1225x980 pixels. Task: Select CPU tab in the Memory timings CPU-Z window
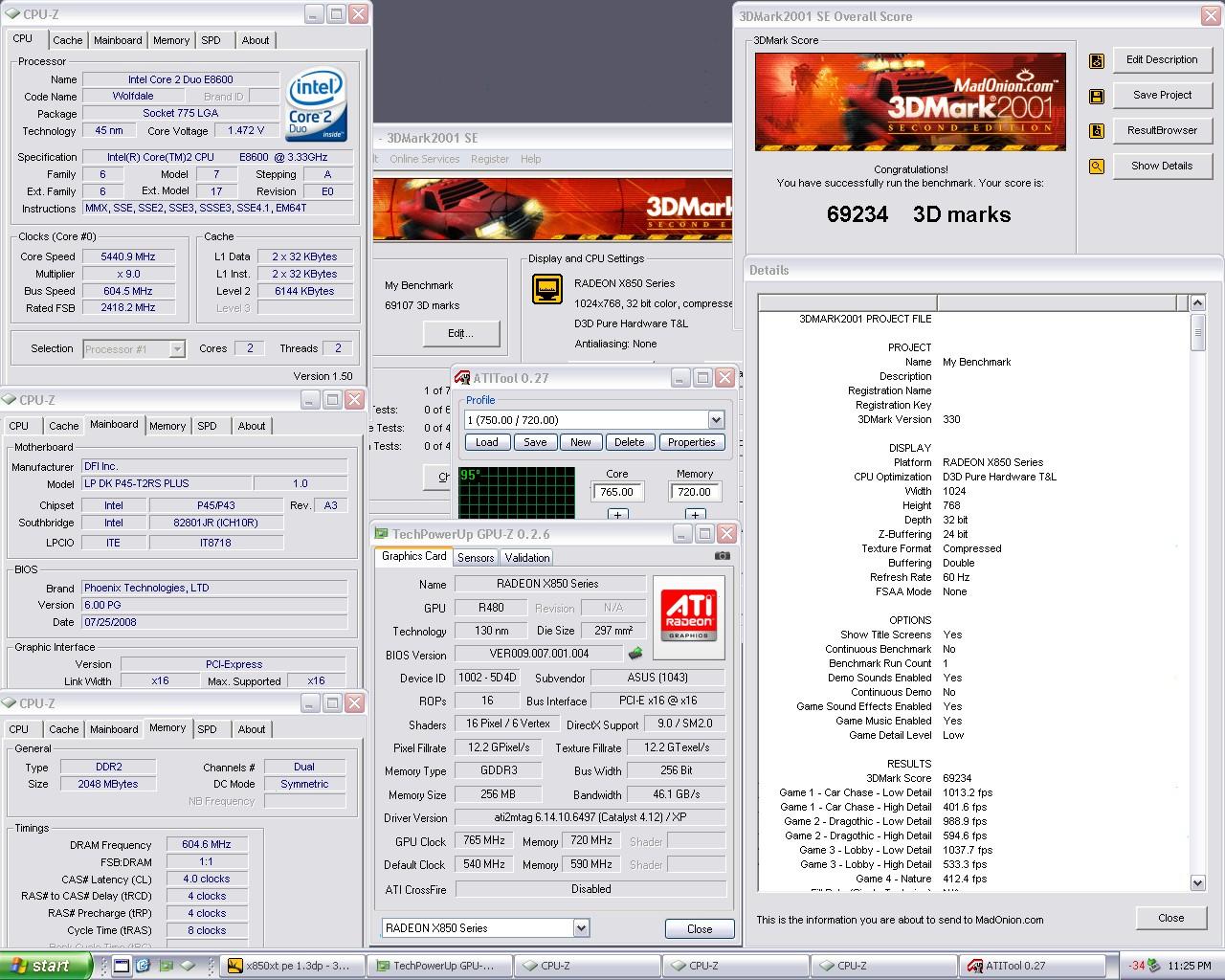[19, 729]
